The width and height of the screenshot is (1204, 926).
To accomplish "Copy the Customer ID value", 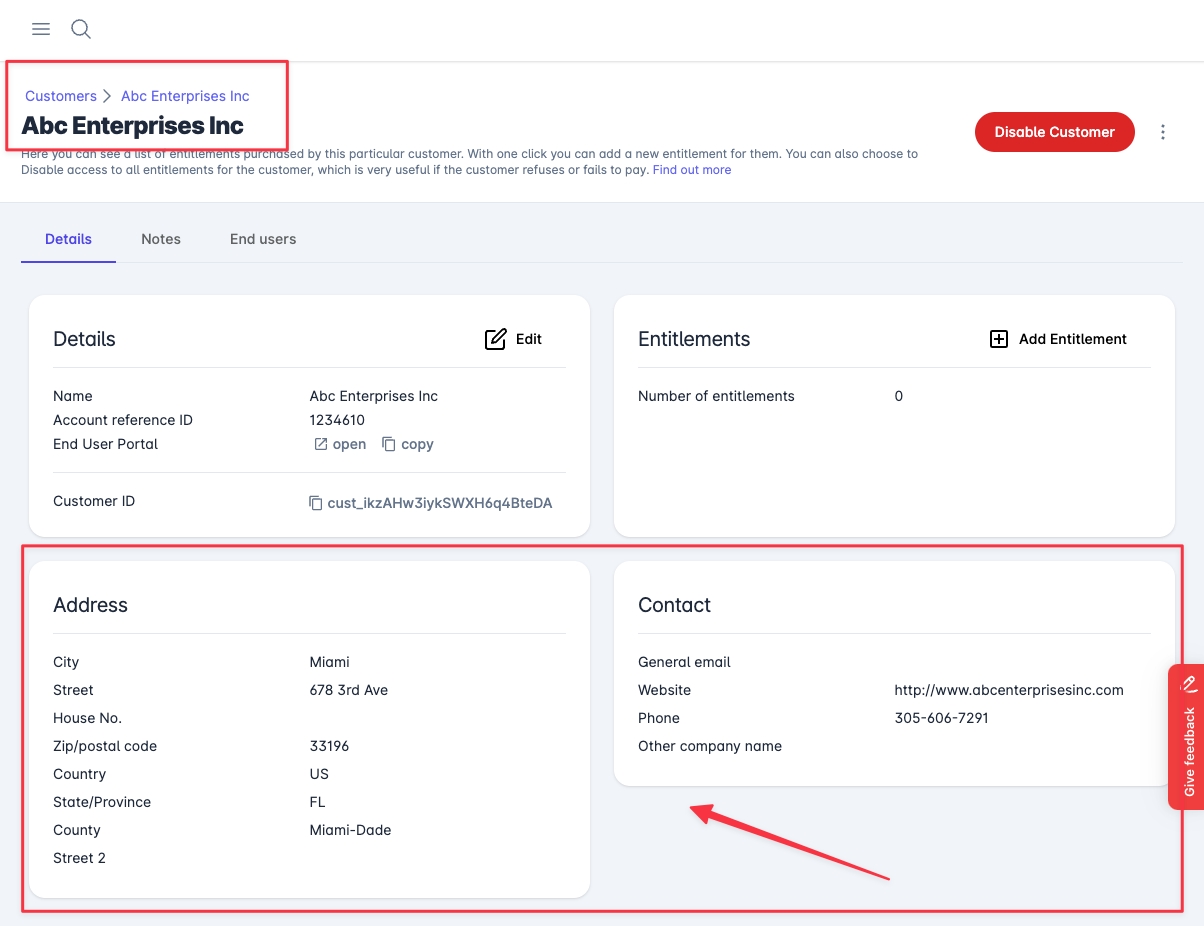I will click(316, 503).
